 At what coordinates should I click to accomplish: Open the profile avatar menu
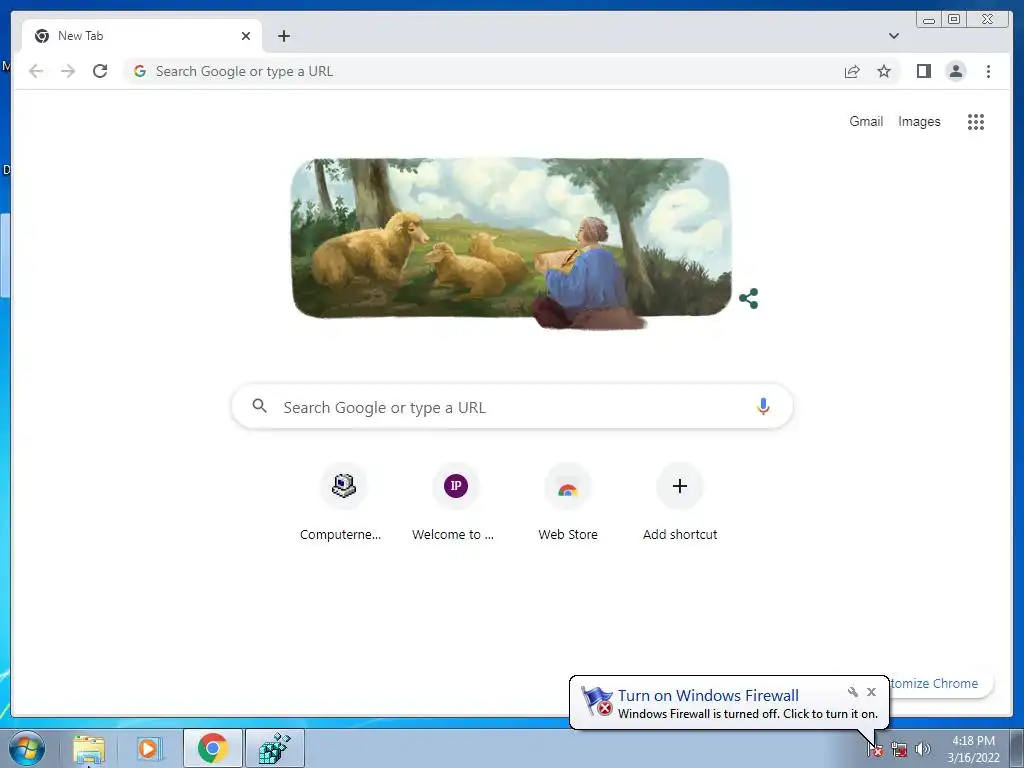(955, 71)
